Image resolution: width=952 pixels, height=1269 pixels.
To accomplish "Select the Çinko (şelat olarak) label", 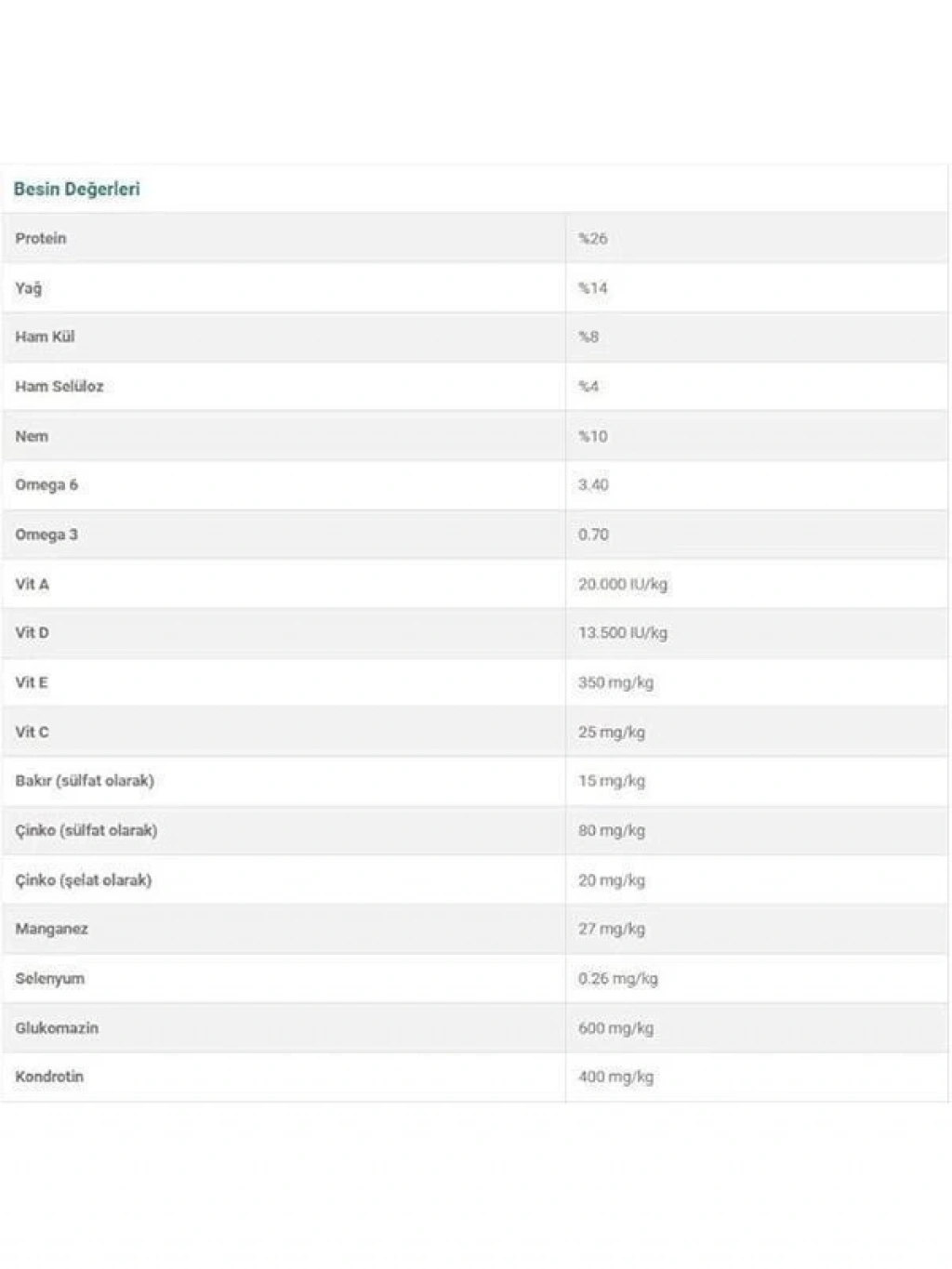I will click(84, 879).
